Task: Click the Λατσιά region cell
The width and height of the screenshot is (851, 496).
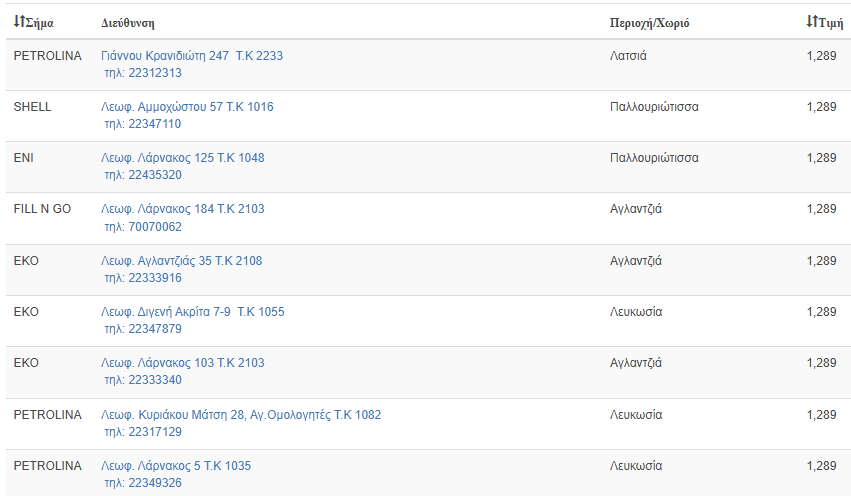Action: (x=628, y=56)
